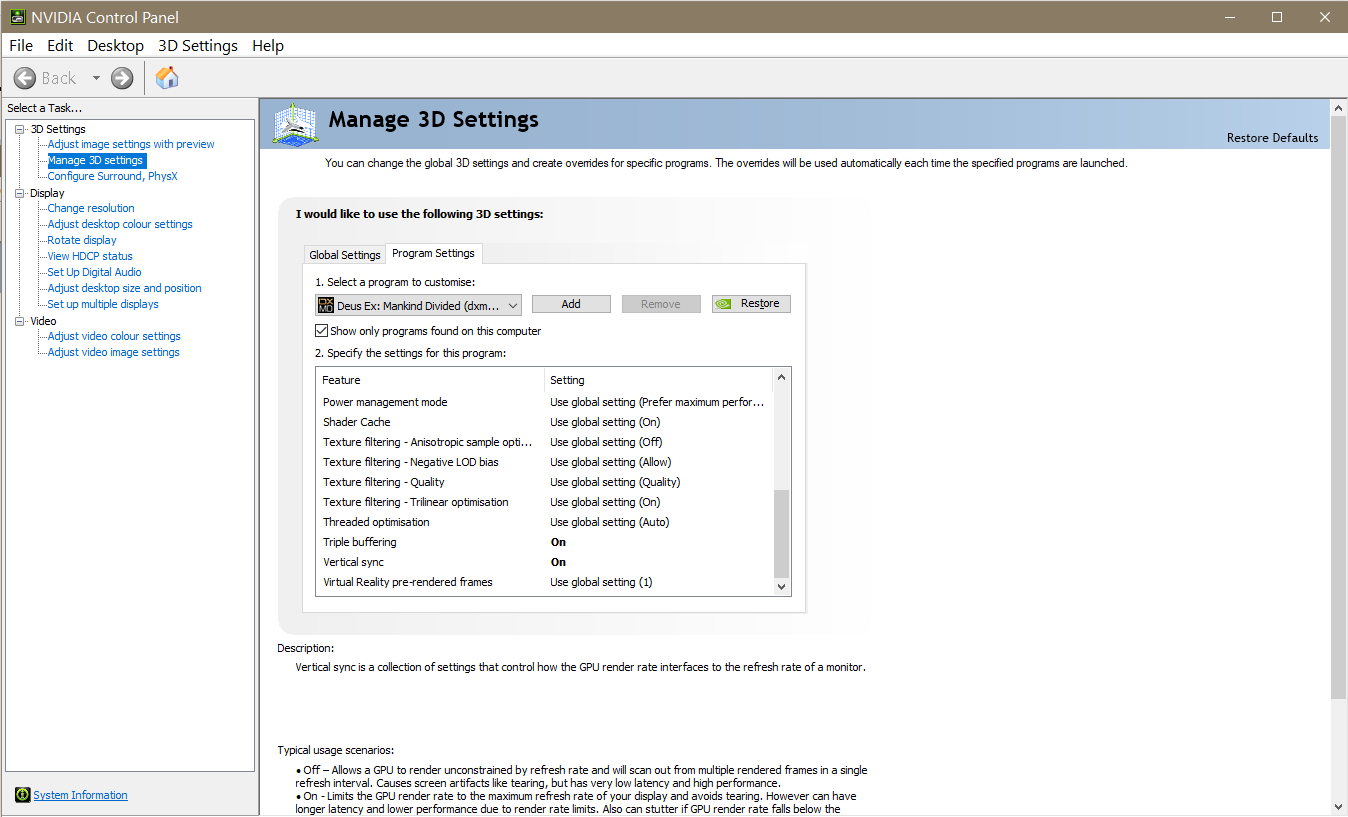Screen dimensions: 1348x817
Task: Go to the Home icon in toolbar
Action: [x=167, y=78]
